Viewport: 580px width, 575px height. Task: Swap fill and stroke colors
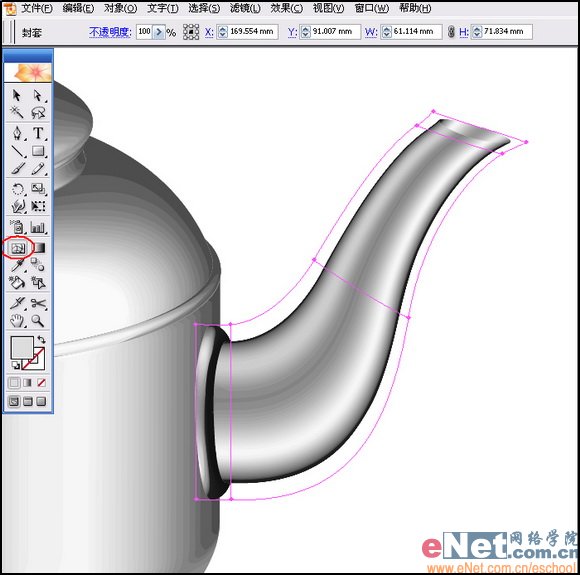click(x=42, y=339)
